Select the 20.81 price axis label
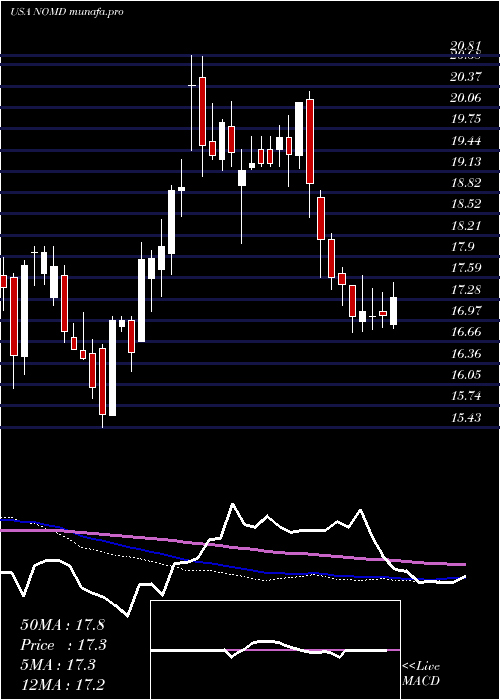 click(x=466, y=46)
